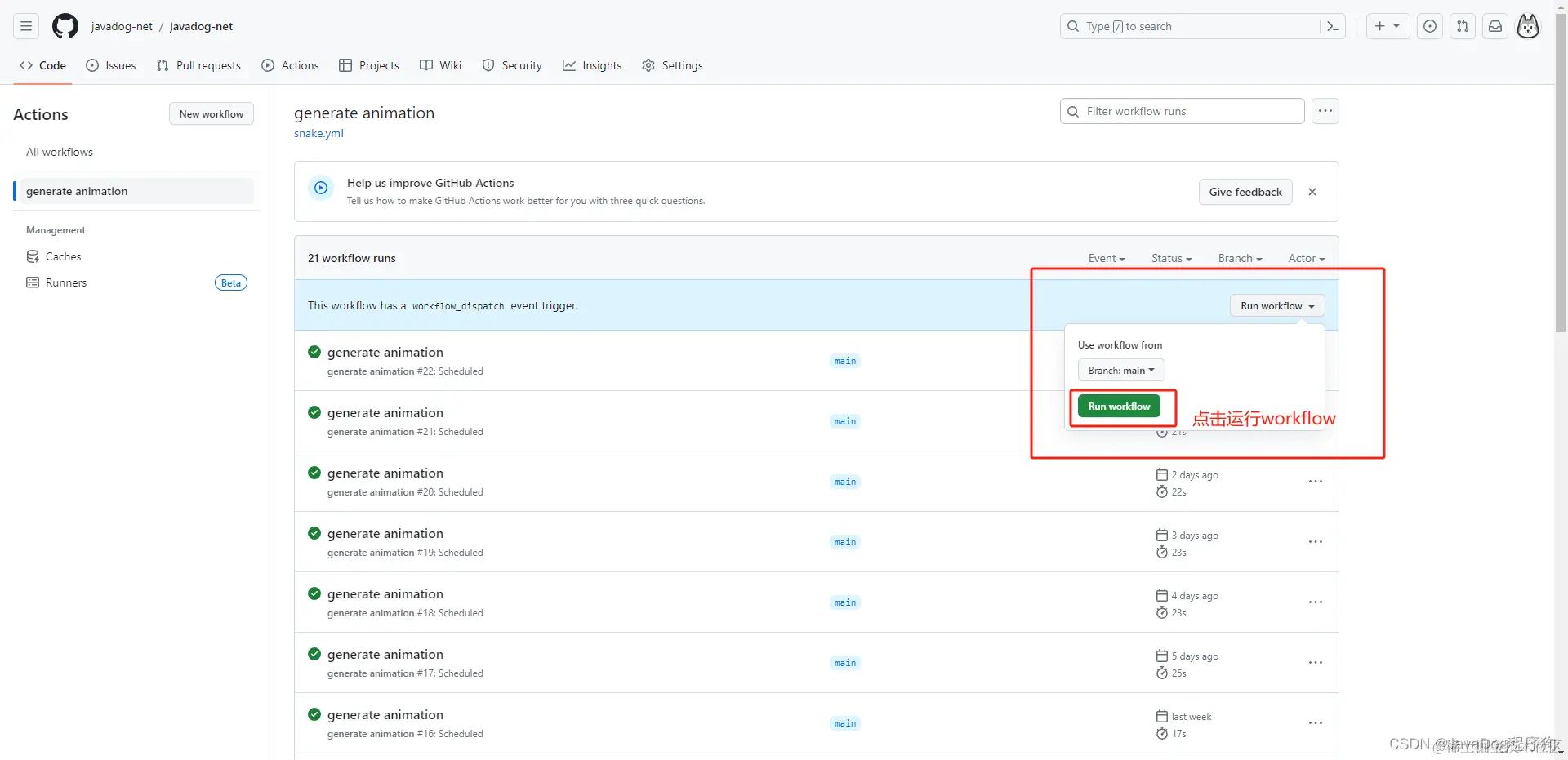Screen dimensions: 1568x760
Task: Open pull requests icon in top header
Action: [1463, 26]
